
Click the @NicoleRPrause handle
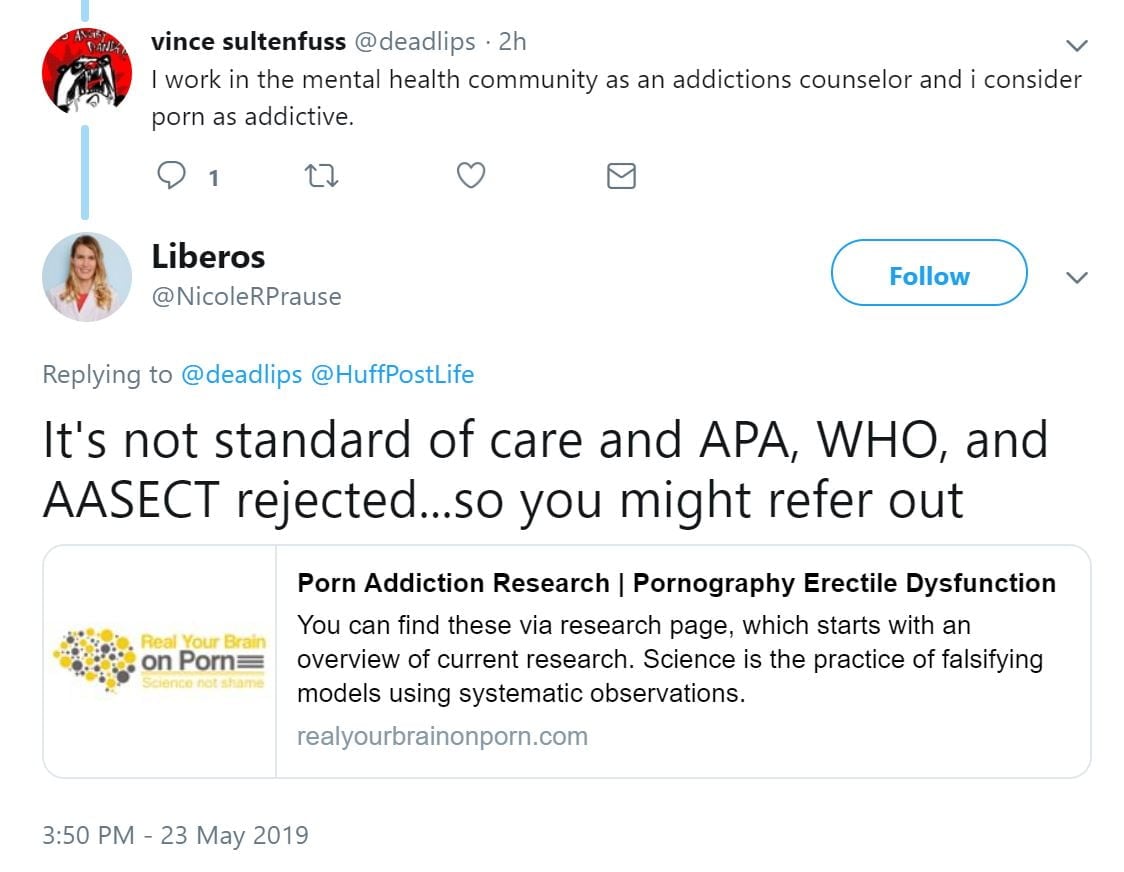point(246,297)
